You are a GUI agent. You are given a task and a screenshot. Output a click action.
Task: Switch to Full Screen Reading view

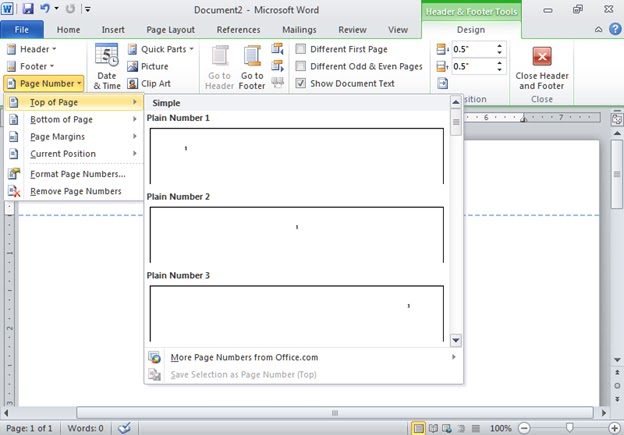[433, 428]
